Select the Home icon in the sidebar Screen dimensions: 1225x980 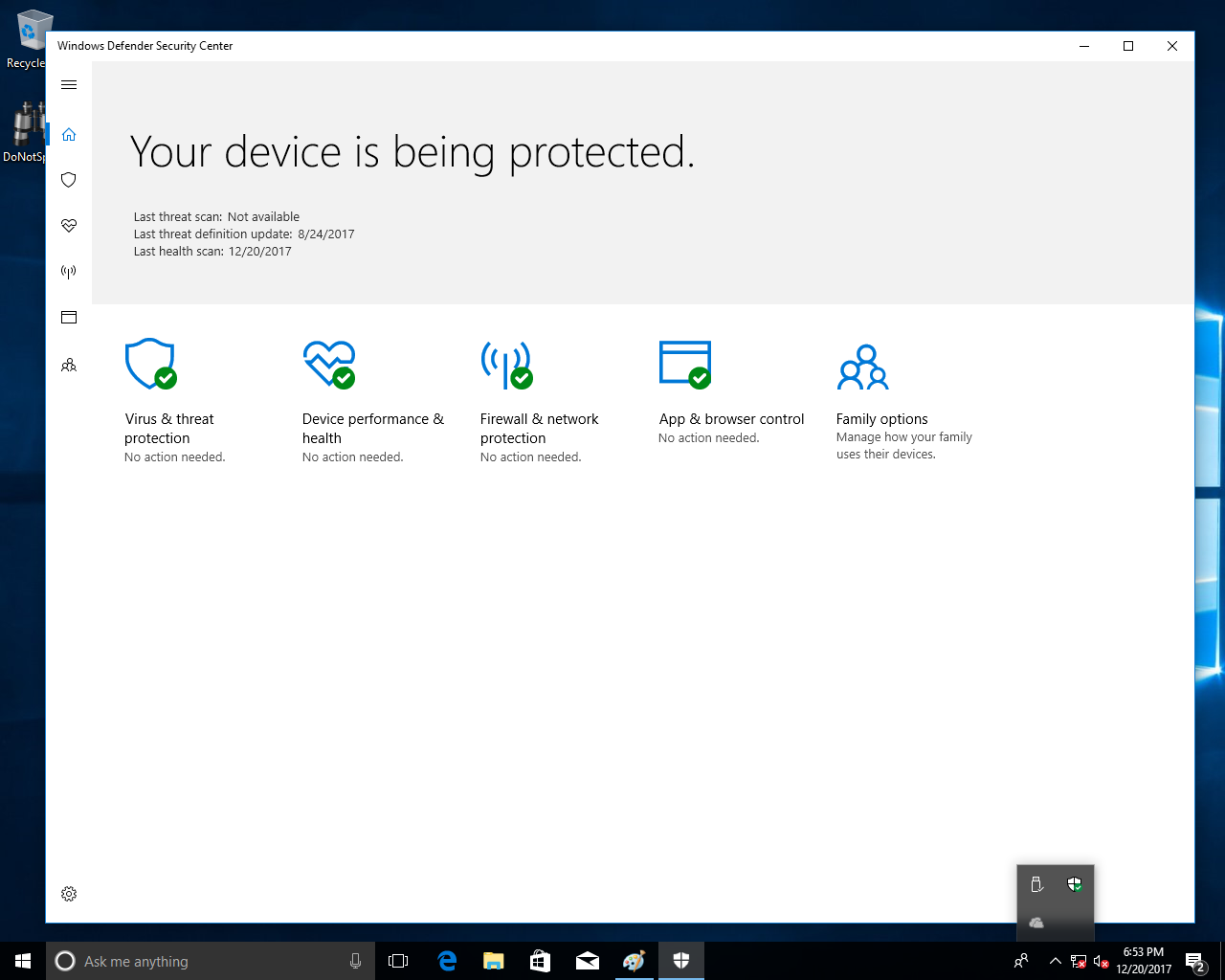pyautogui.click(x=69, y=134)
